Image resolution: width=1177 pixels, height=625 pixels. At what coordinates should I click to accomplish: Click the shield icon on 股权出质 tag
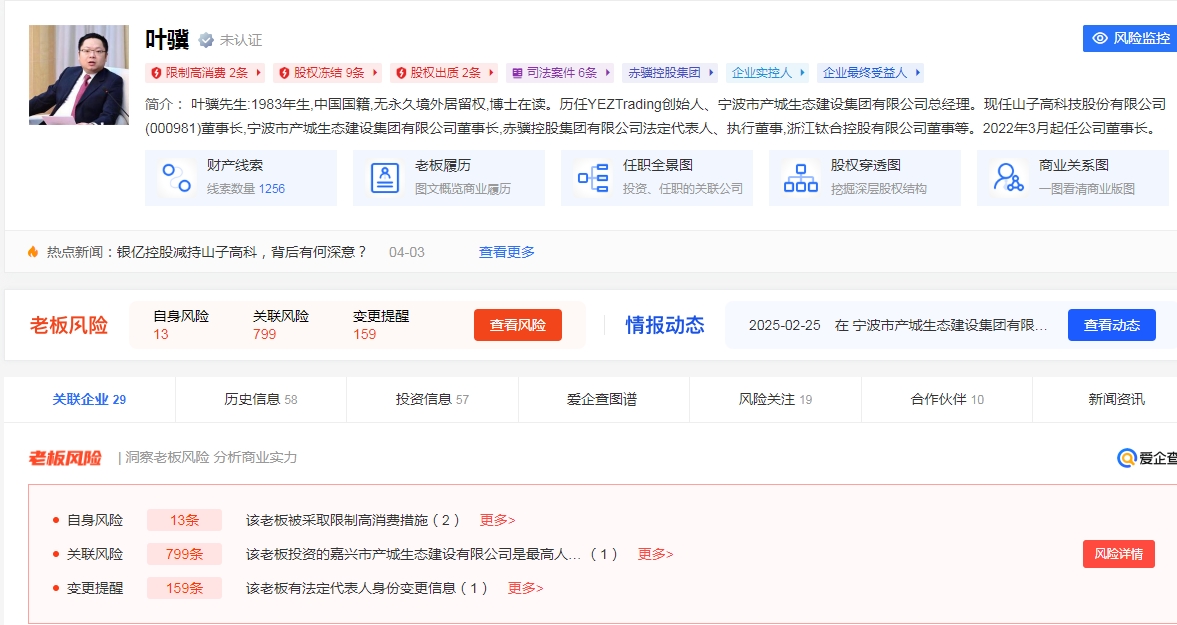(401, 73)
